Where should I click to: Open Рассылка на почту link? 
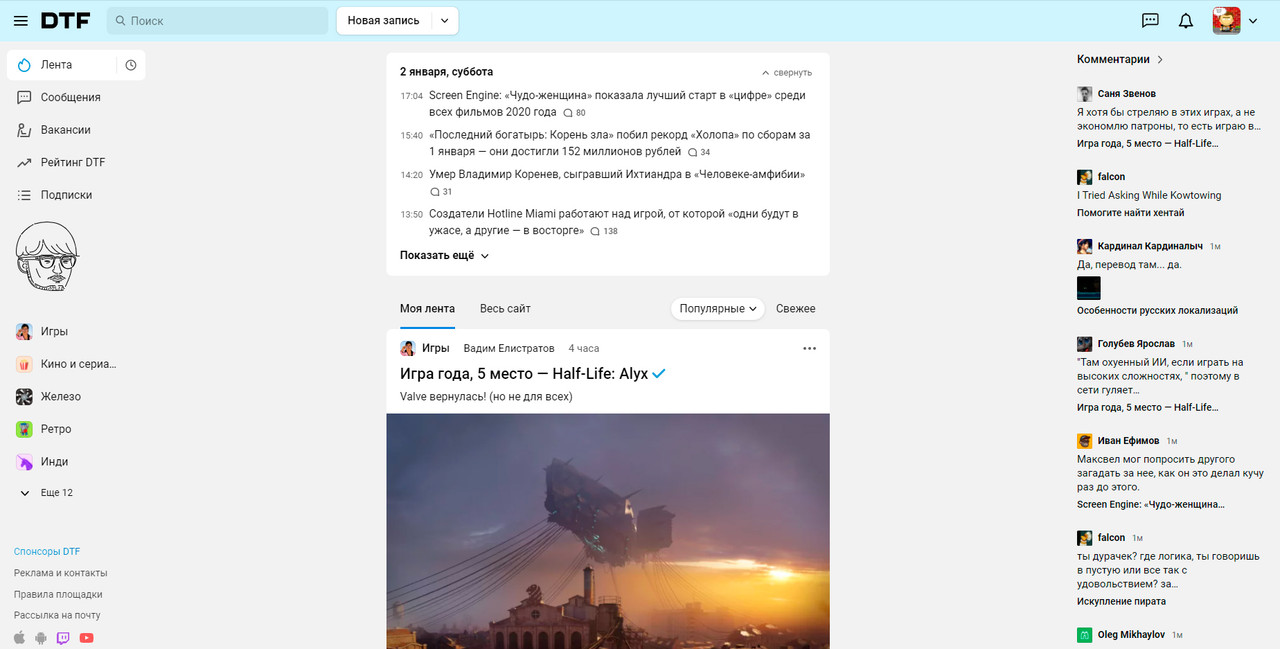point(57,615)
